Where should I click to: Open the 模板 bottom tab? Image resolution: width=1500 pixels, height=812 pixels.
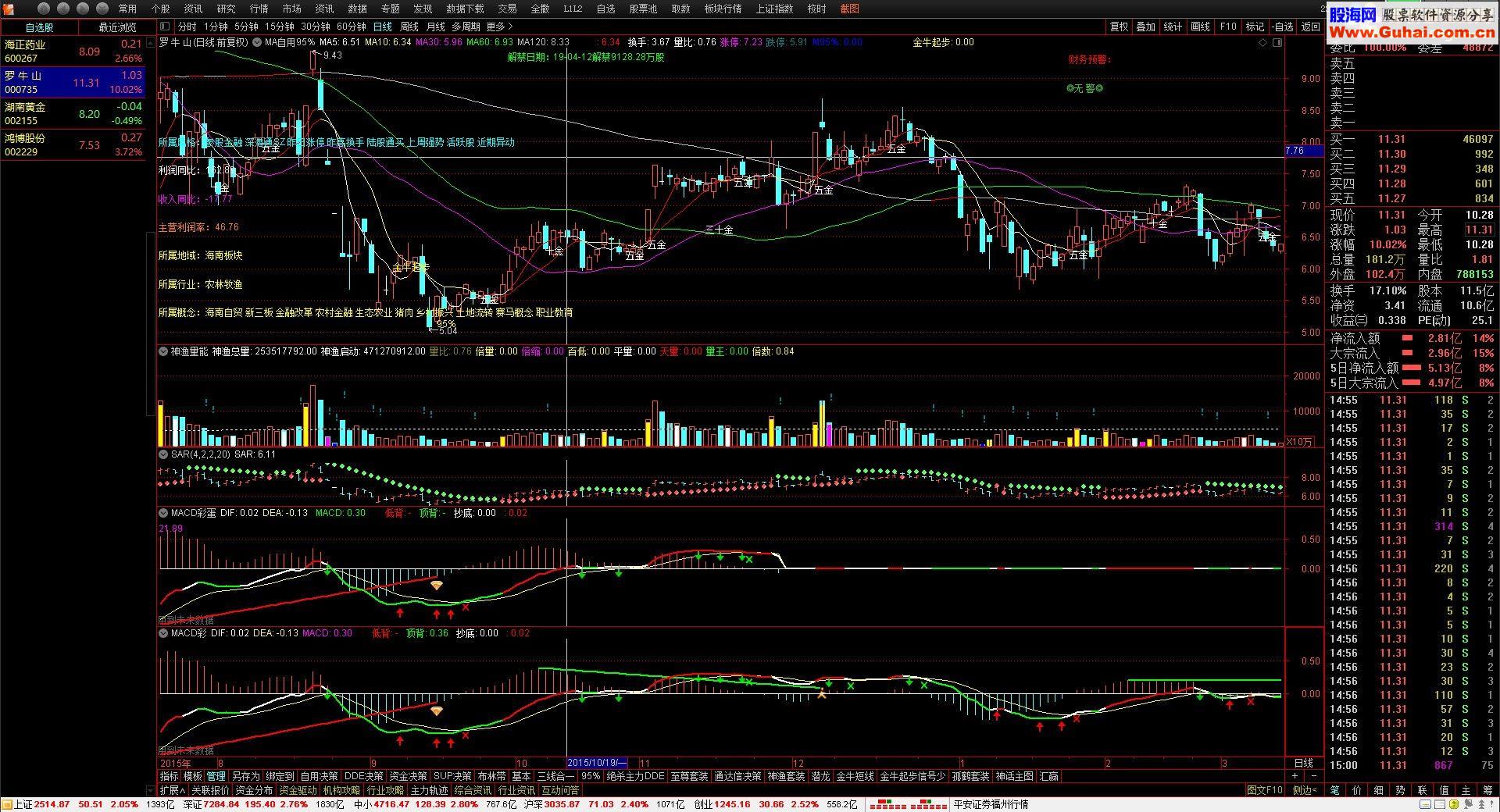pyautogui.click(x=193, y=776)
